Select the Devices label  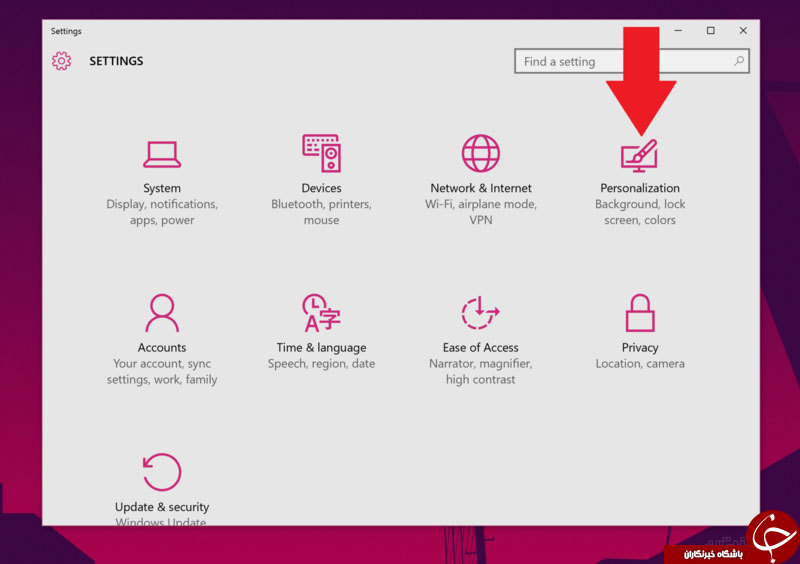pos(321,188)
